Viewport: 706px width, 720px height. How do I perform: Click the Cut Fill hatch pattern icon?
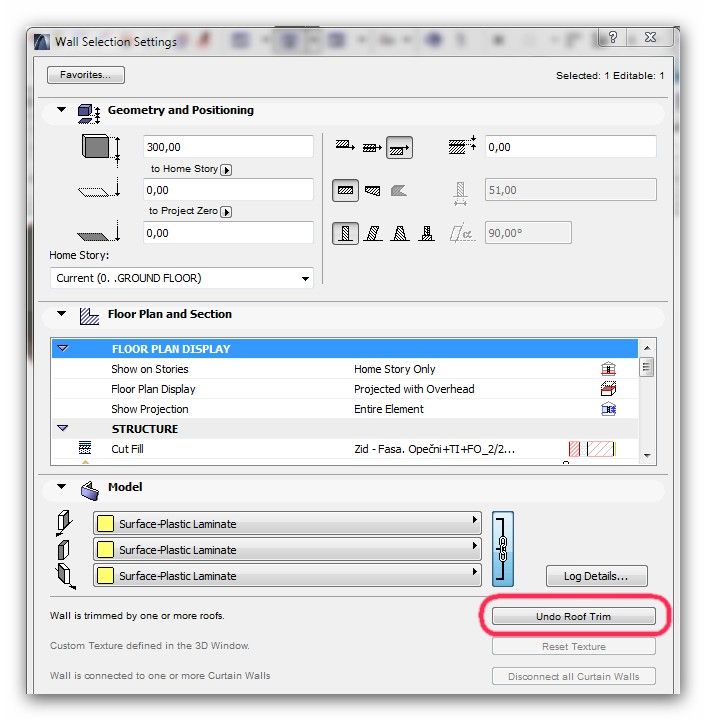point(85,447)
